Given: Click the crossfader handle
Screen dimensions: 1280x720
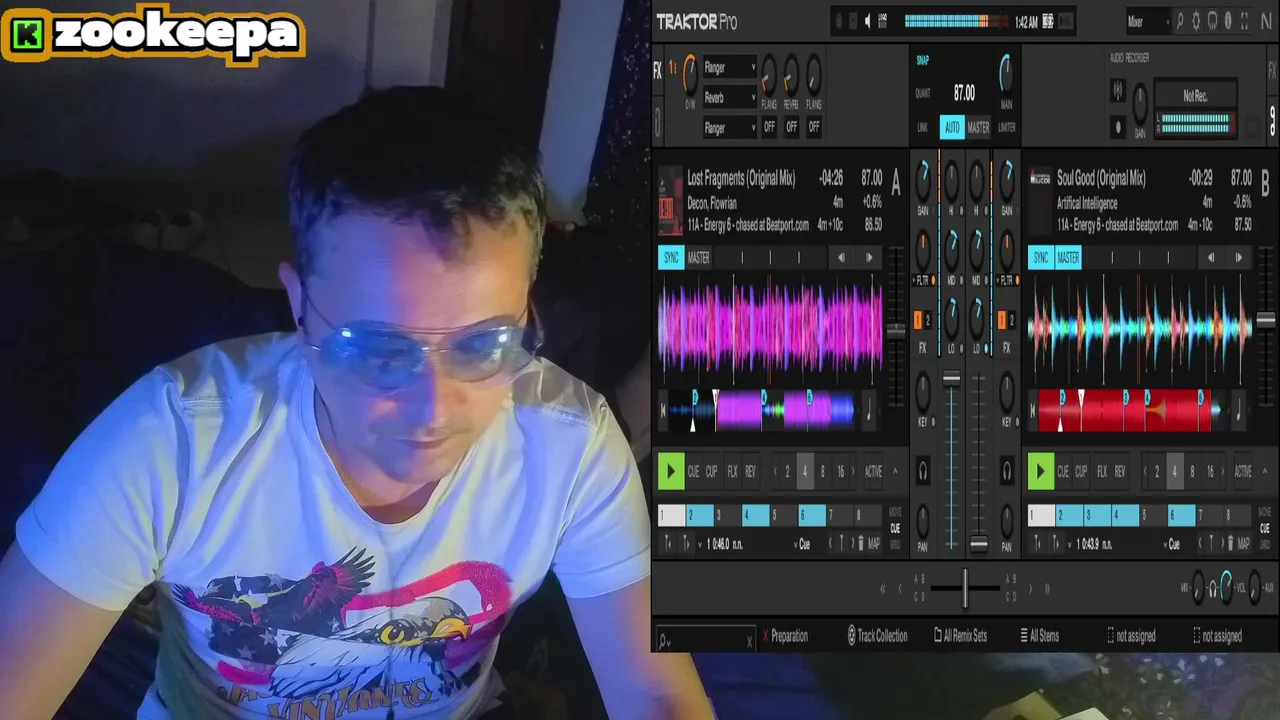Looking at the screenshot, I should click(x=965, y=589).
